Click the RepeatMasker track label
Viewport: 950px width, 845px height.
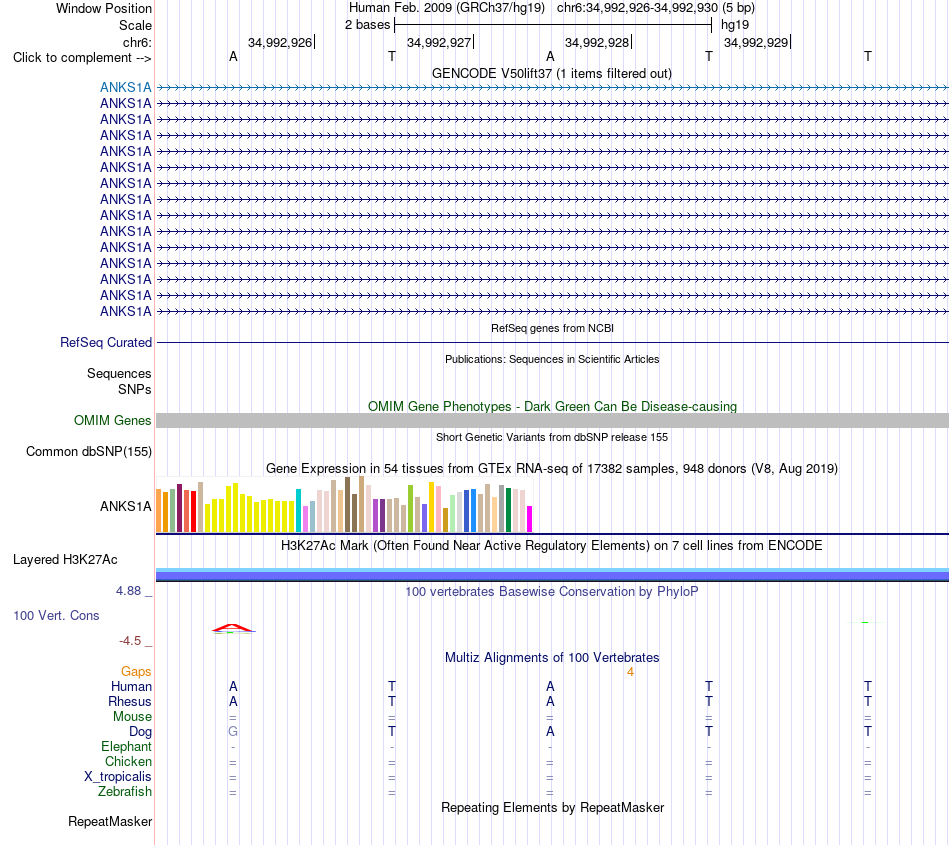[x=110, y=821]
